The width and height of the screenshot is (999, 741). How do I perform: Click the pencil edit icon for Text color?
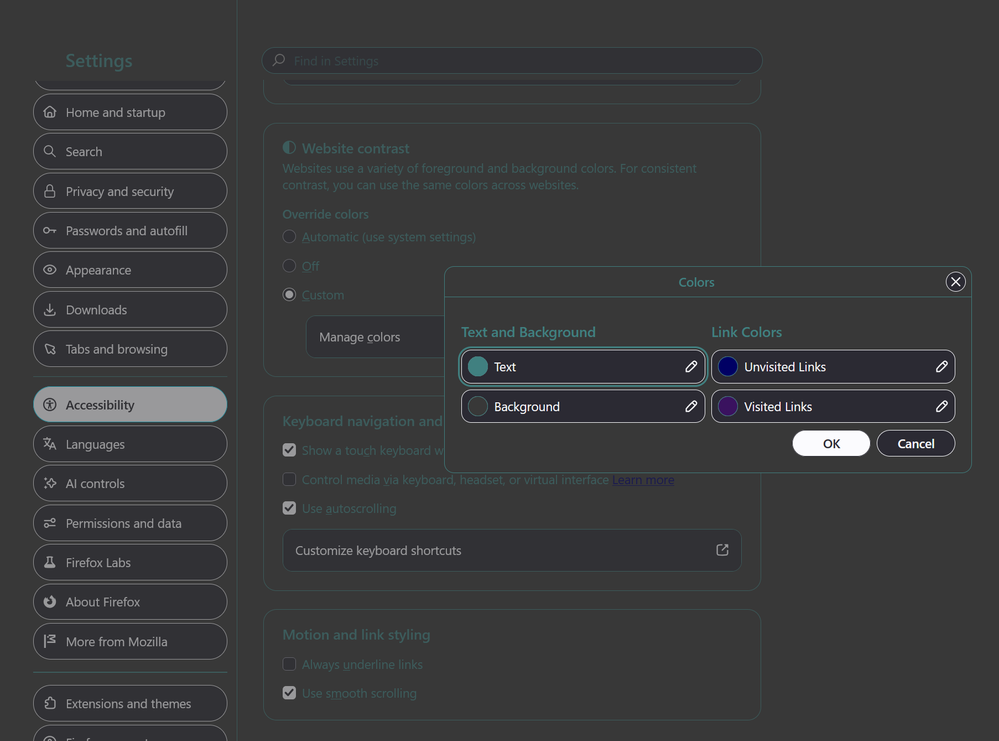(691, 366)
